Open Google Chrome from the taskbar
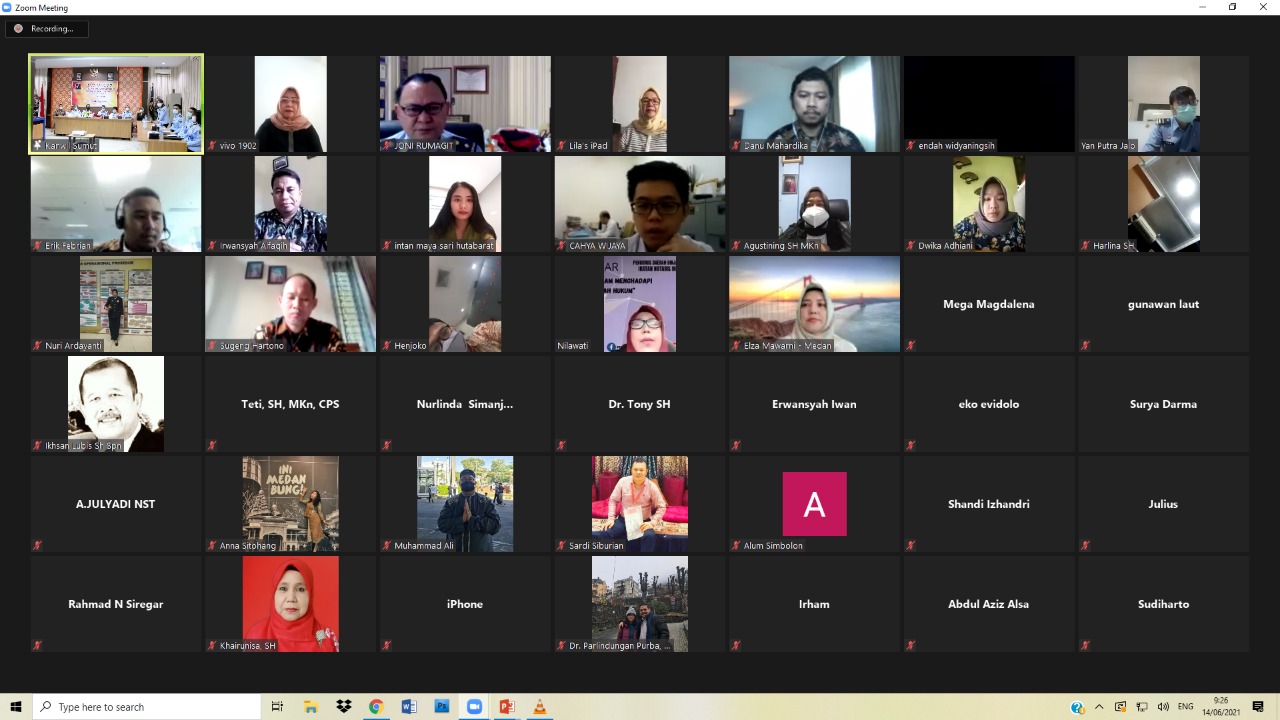The width and height of the screenshot is (1280, 720). pyautogui.click(x=376, y=707)
